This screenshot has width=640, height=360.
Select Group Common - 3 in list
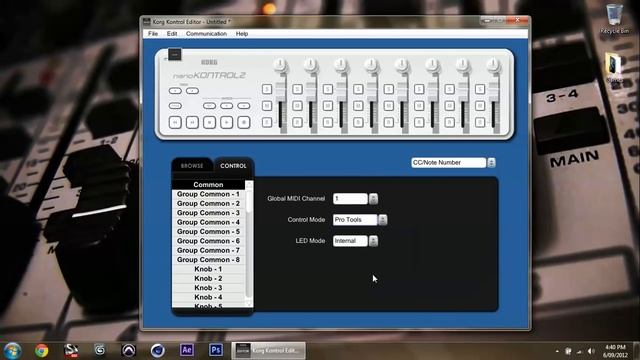coord(208,213)
